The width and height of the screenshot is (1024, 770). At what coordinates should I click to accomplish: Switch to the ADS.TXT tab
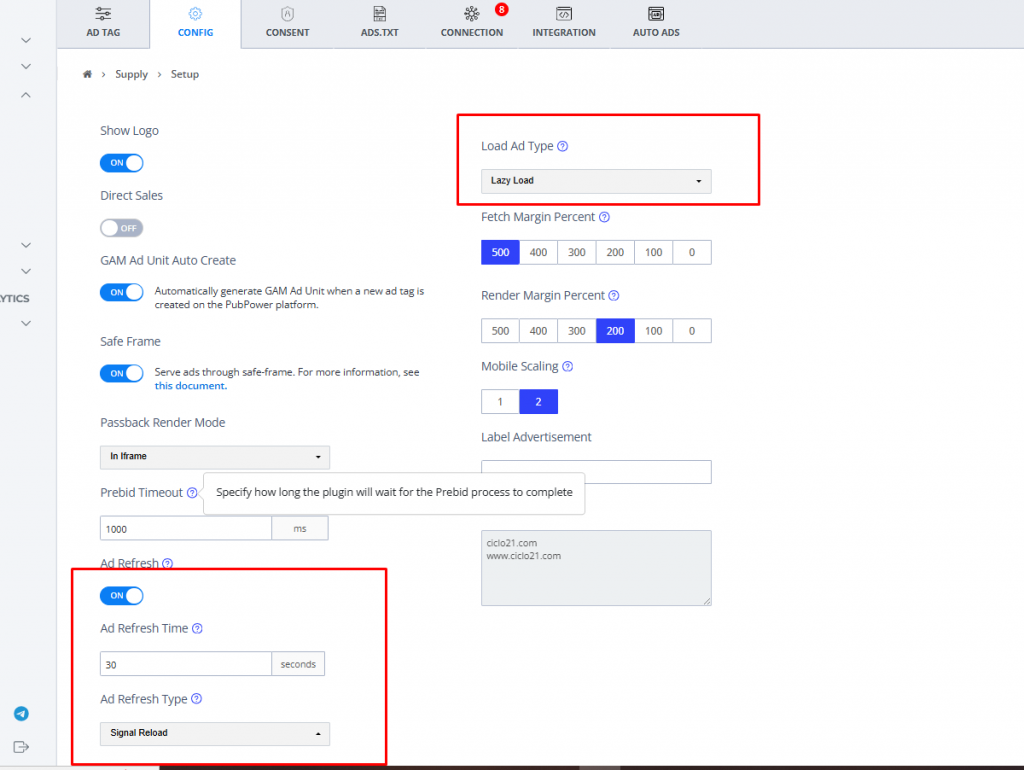tap(379, 22)
